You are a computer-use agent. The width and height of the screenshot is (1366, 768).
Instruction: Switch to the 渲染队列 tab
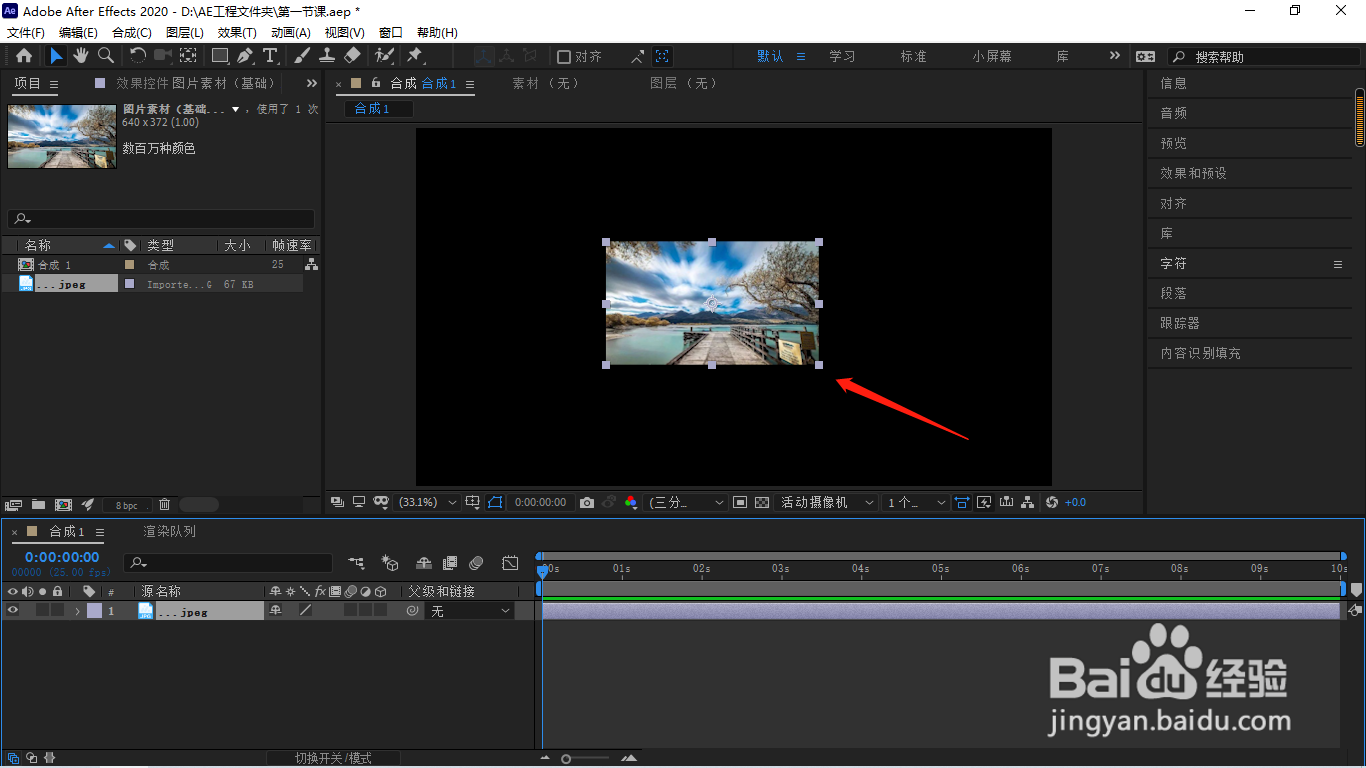[169, 531]
